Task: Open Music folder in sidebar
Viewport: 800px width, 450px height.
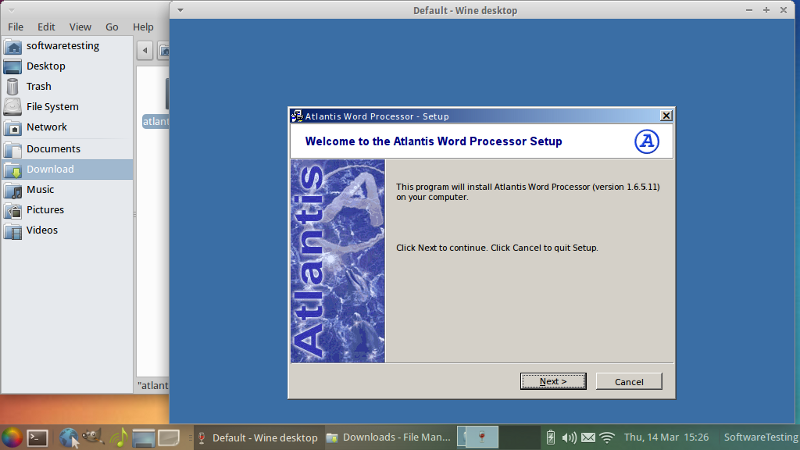Action: [67, 190]
